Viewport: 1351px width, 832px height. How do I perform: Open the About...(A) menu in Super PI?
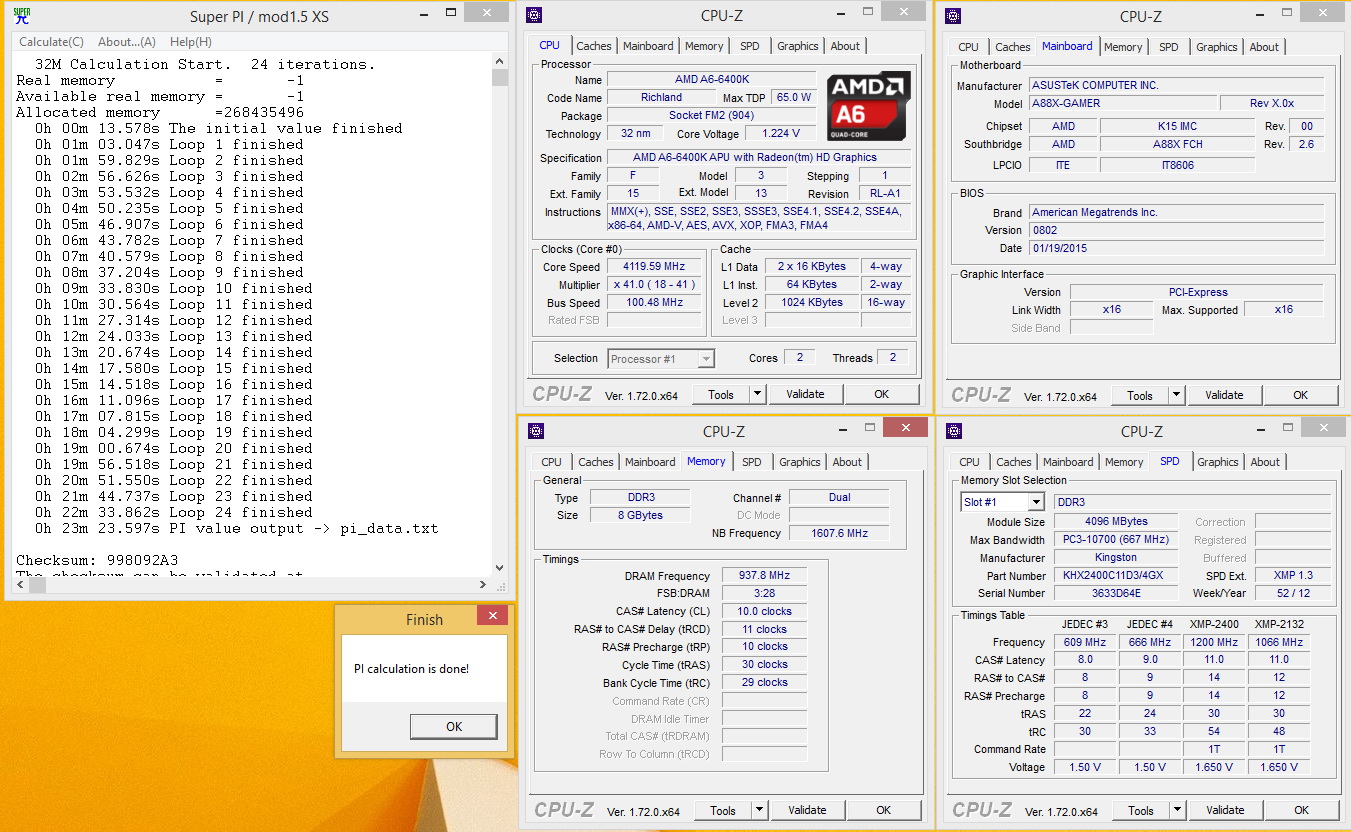127,42
